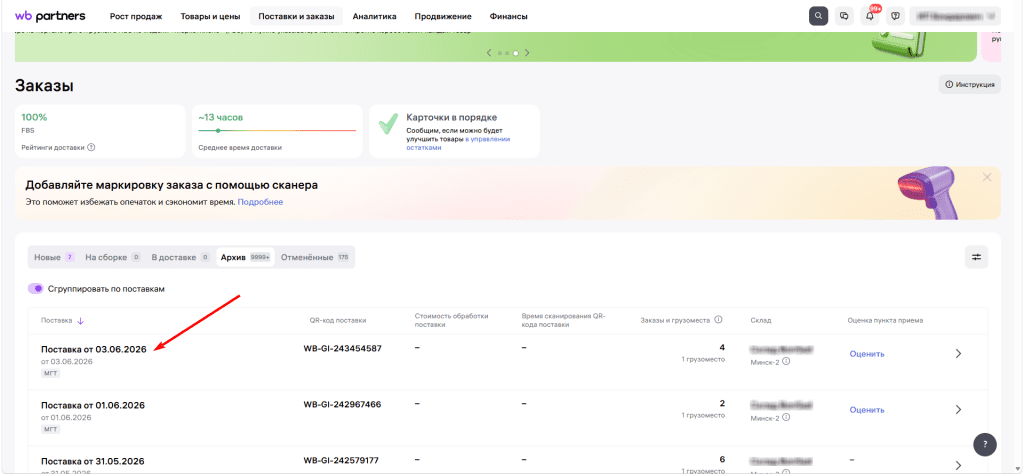Show the previous banner slide arrow

489,53
